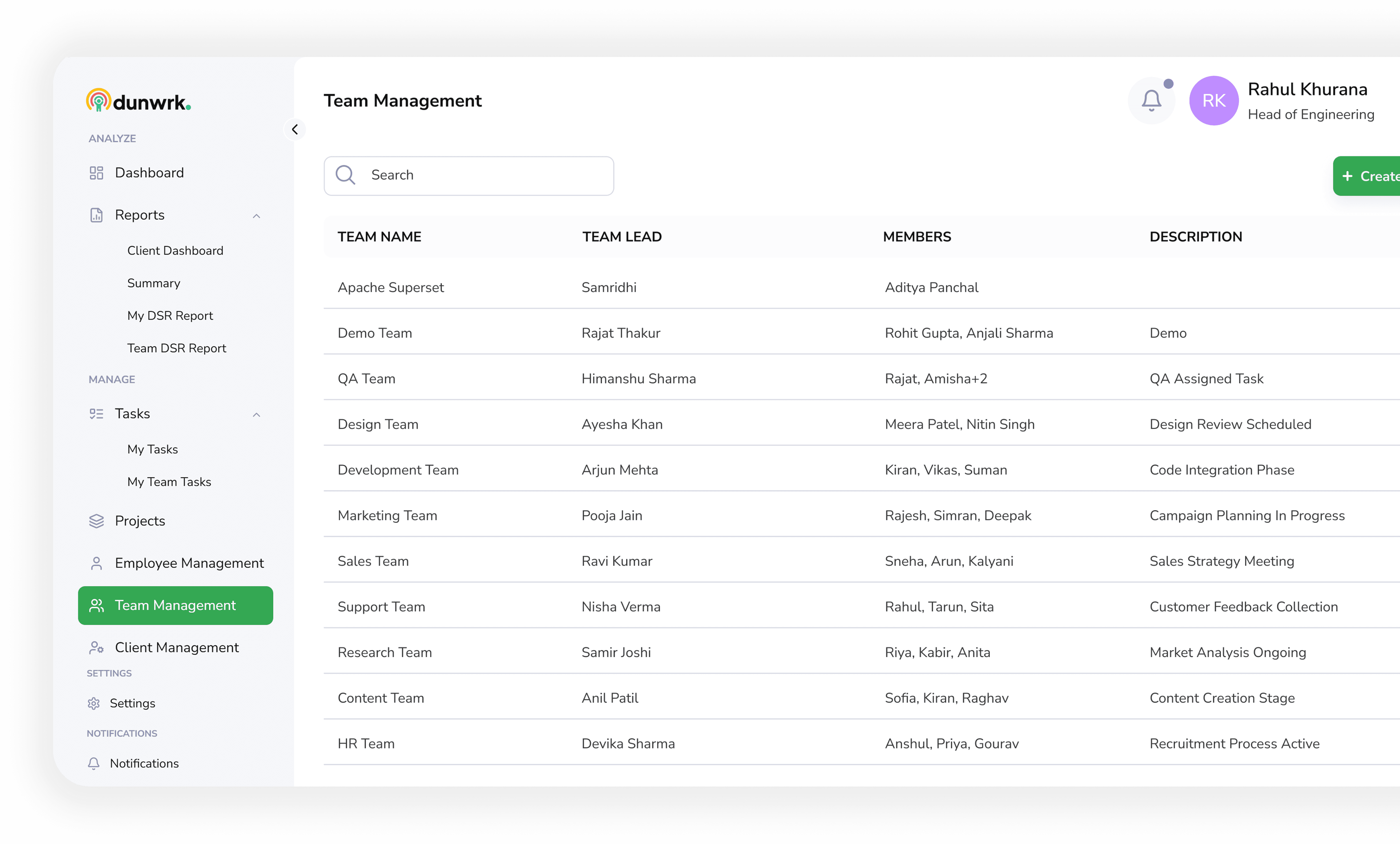Sort by the TEAM LEAD column header

[x=622, y=237]
